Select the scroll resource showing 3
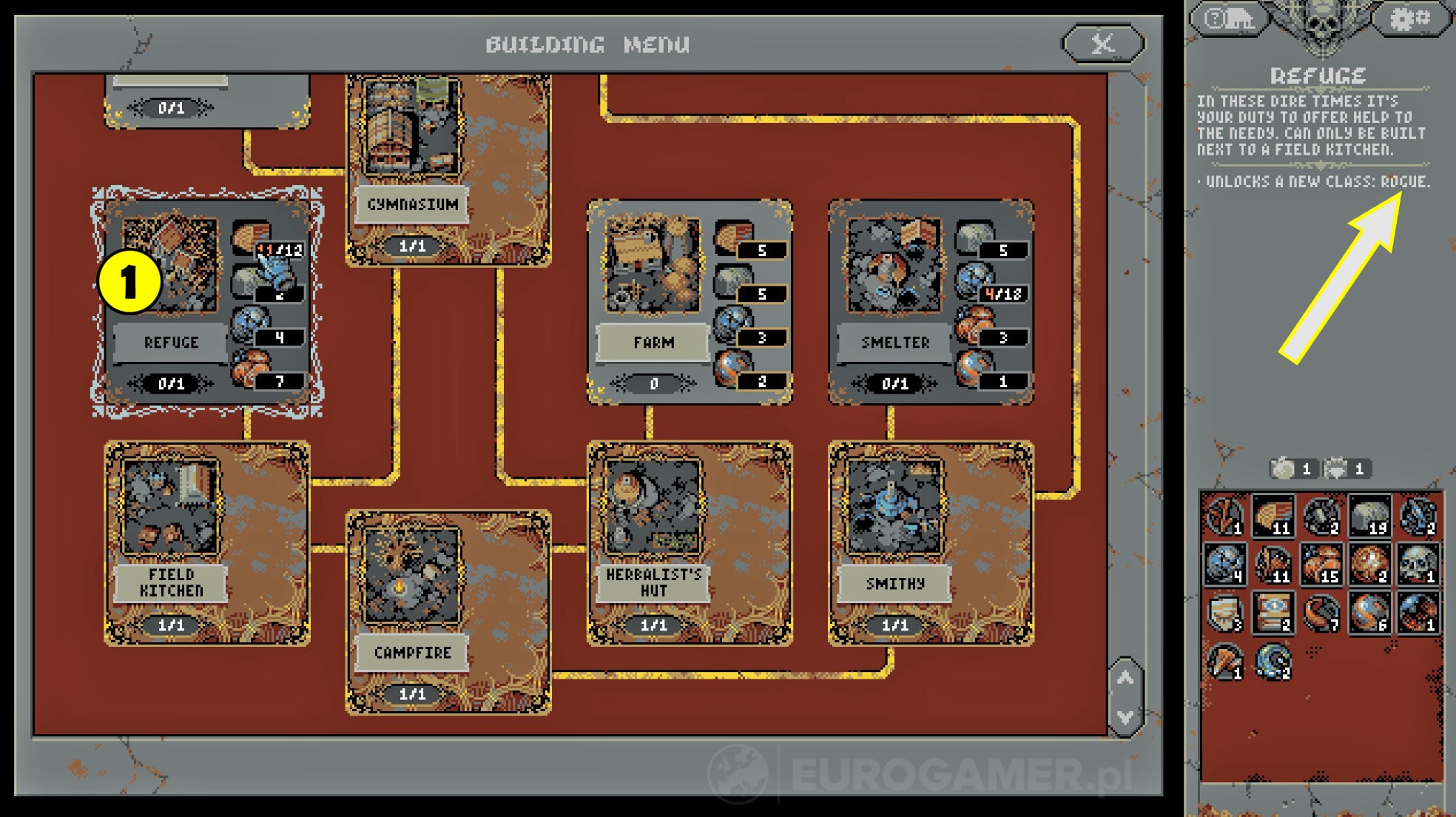This screenshot has width=1456, height=817. coord(1224,613)
